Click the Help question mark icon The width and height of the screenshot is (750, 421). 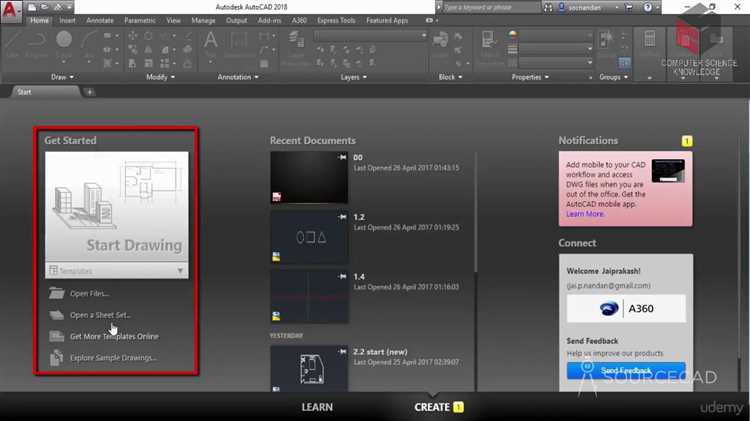click(x=648, y=8)
